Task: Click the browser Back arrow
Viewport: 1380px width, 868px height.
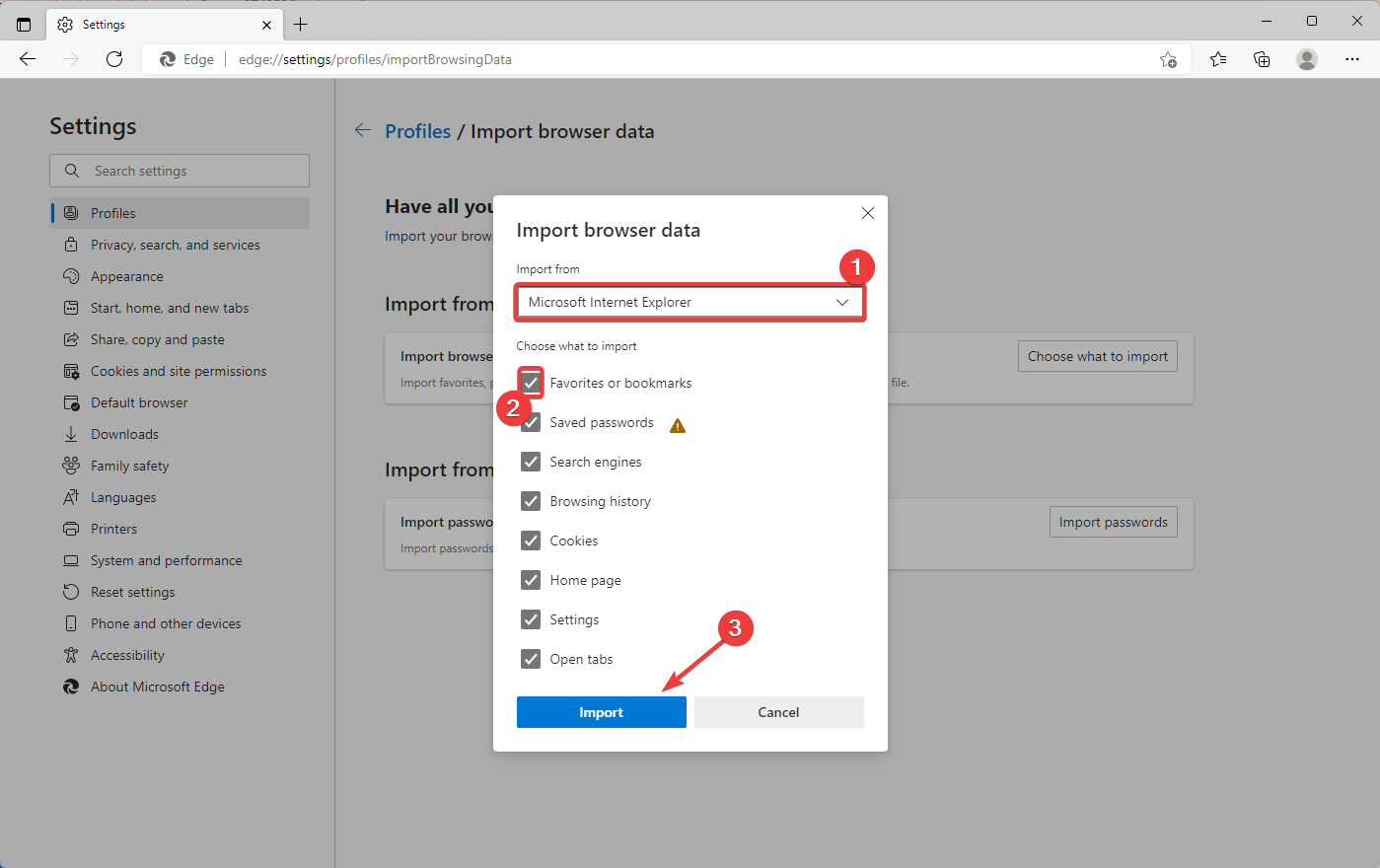Action: point(28,59)
